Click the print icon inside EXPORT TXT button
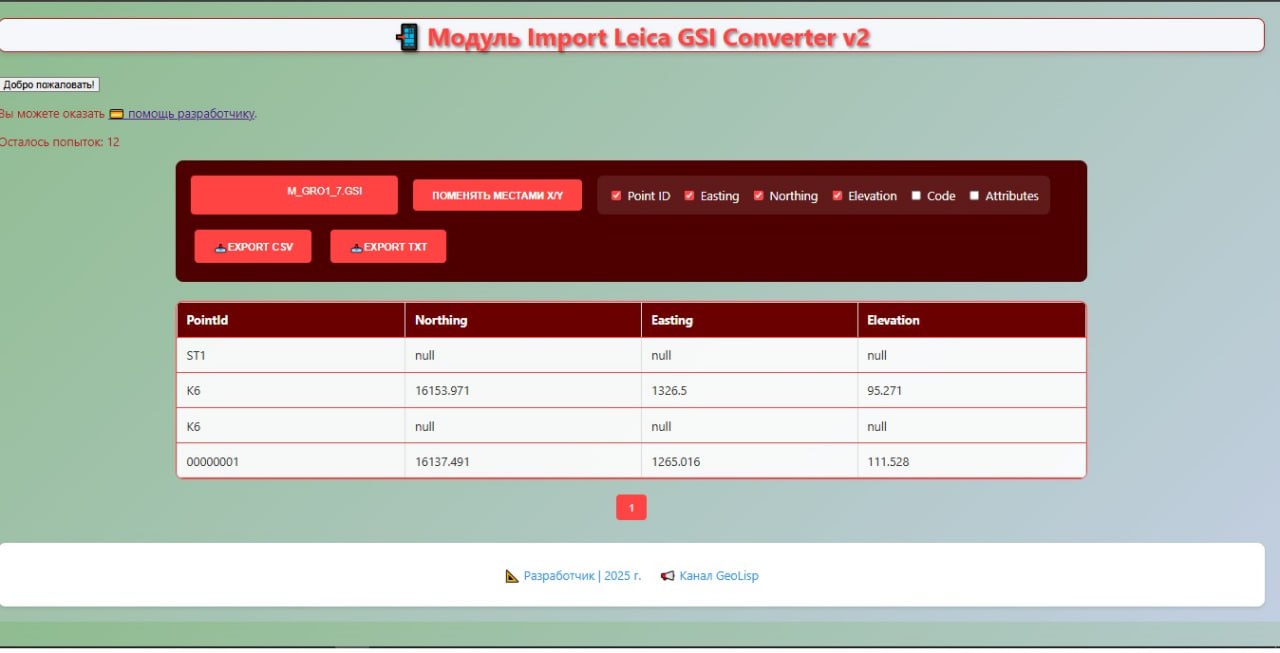 click(357, 246)
